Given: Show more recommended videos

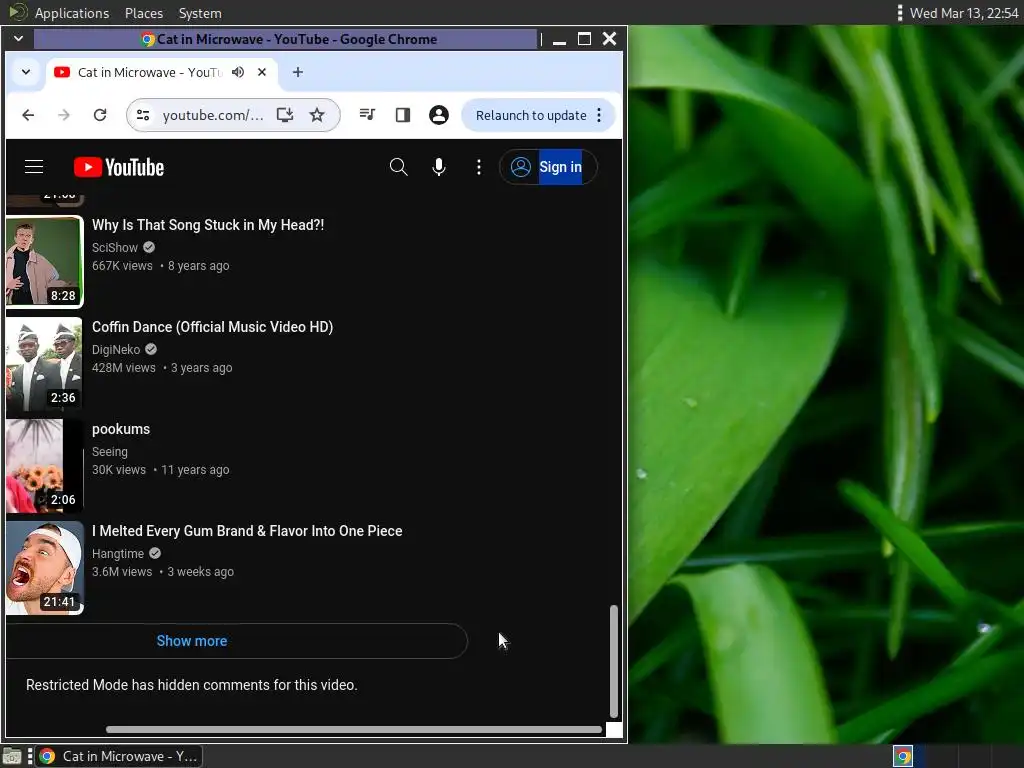Looking at the screenshot, I should [x=192, y=641].
